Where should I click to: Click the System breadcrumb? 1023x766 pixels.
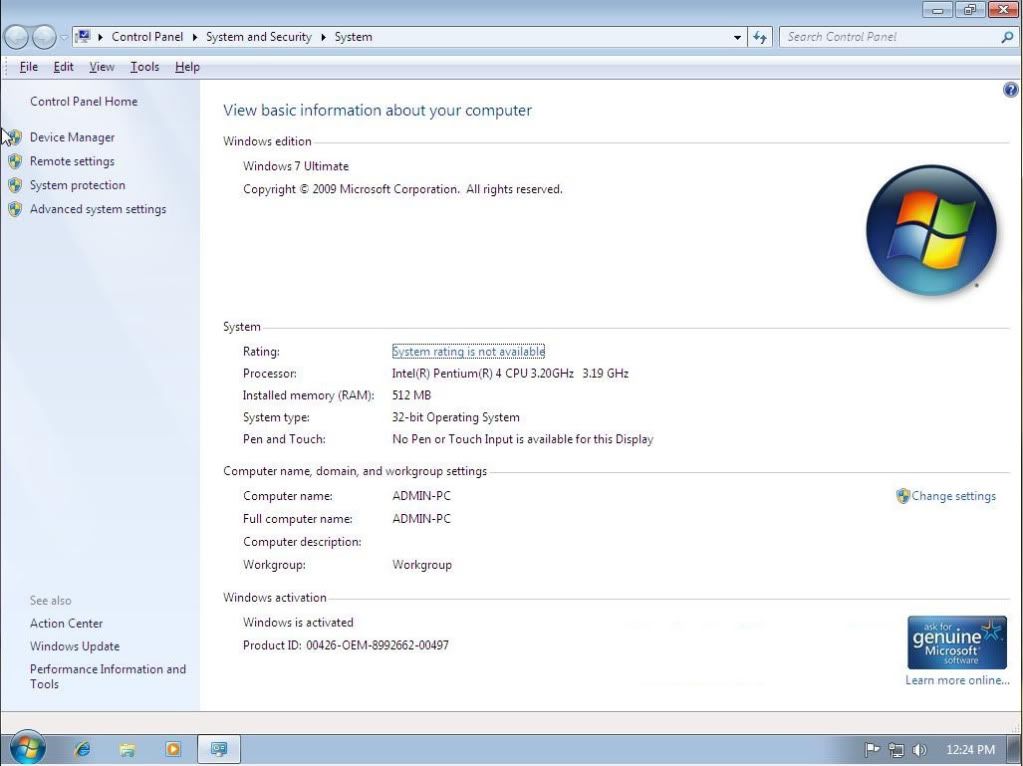(x=354, y=37)
